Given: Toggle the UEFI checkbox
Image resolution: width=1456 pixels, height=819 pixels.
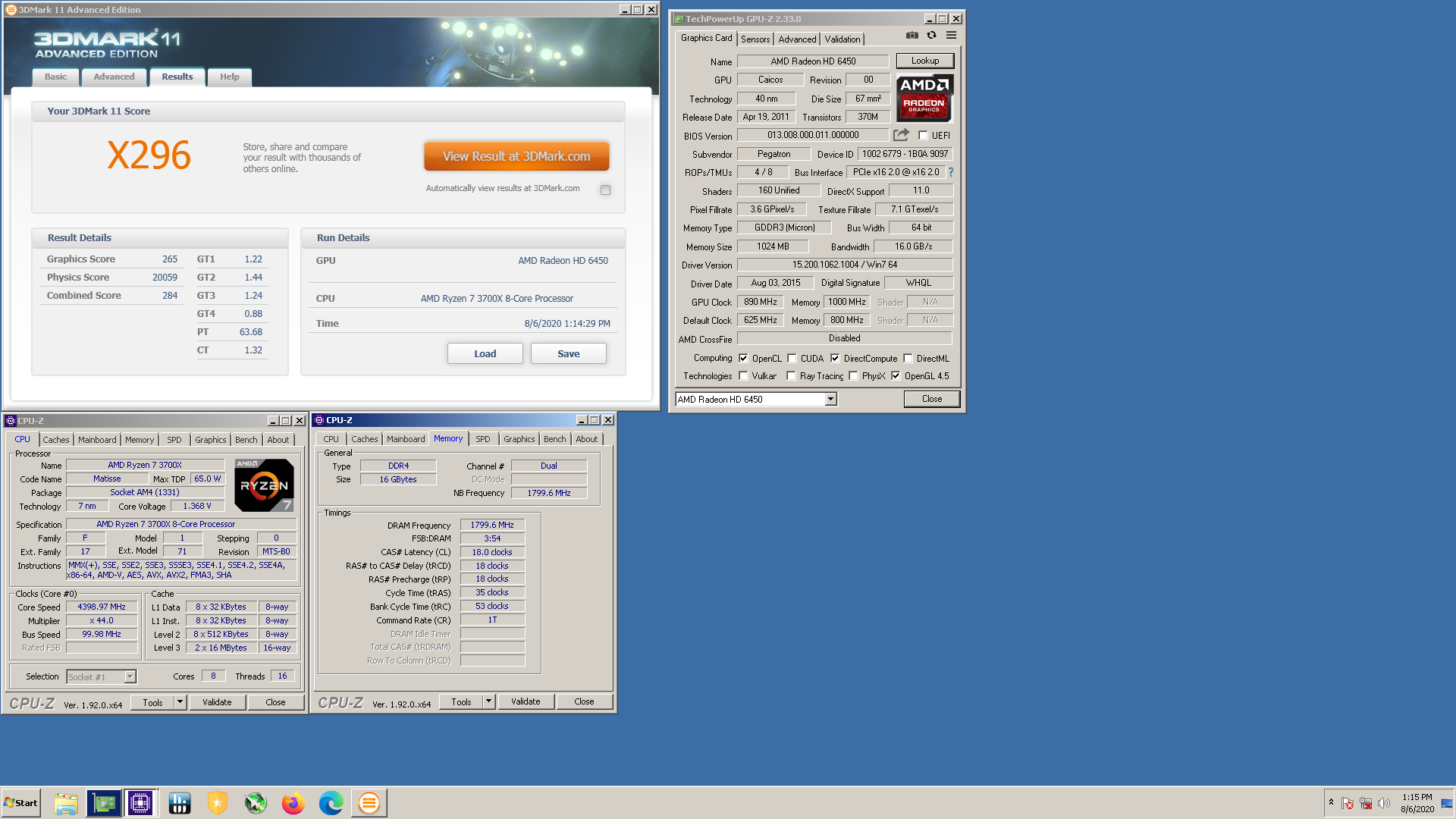Looking at the screenshot, I should [923, 136].
